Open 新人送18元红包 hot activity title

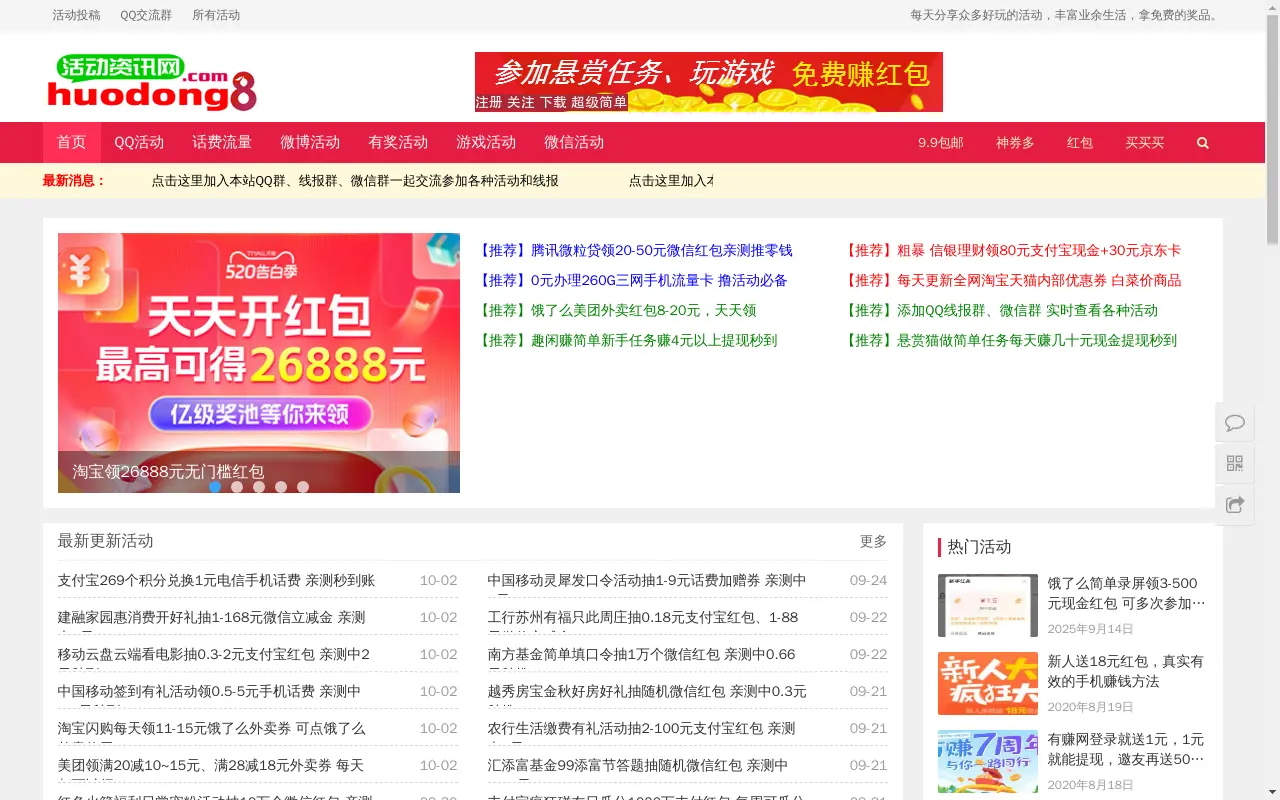pyautogui.click(x=1126, y=671)
